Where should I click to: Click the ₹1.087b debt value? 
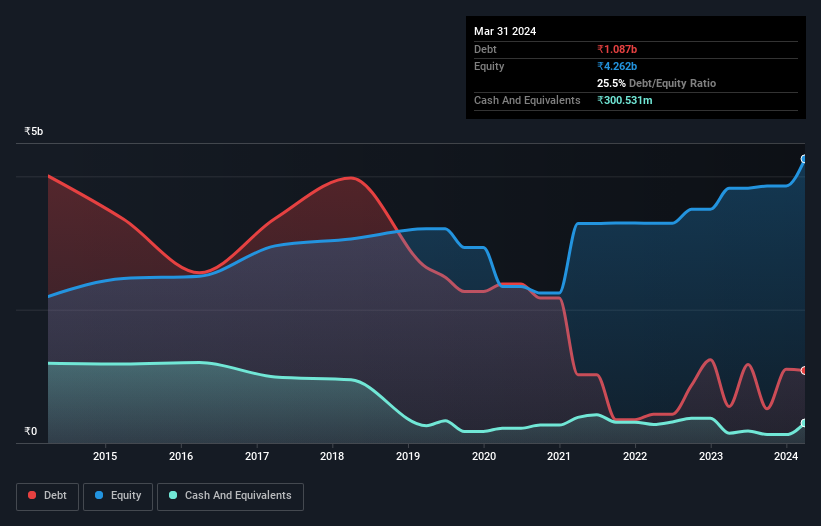(x=617, y=49)
